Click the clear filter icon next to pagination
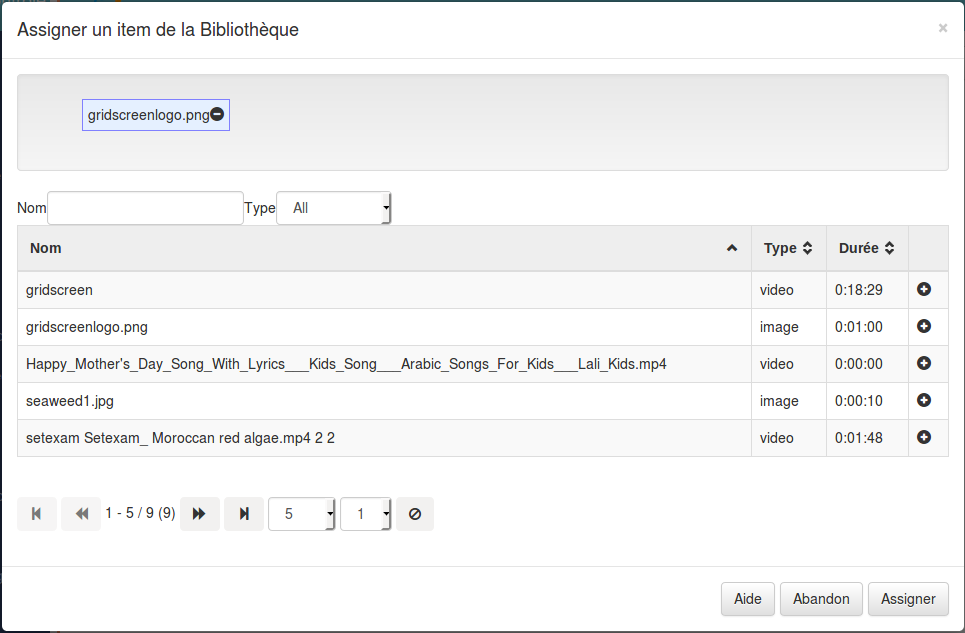The height and width of the screenshot is (633, 965). pos(414,513)
